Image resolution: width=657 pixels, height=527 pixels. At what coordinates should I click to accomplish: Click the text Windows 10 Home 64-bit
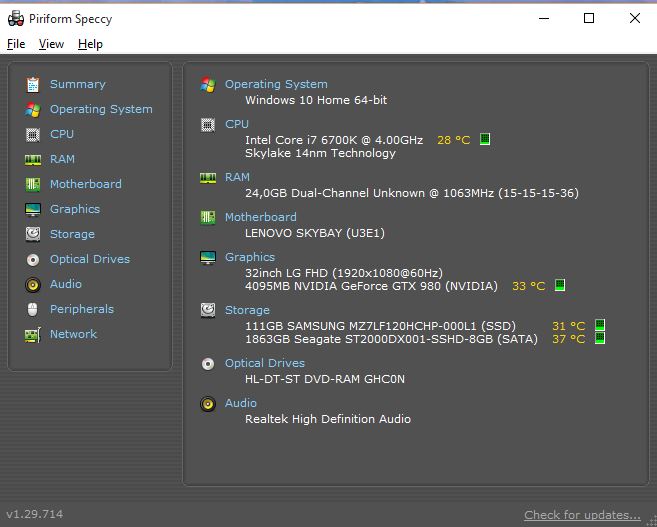(x=316, y=100)
